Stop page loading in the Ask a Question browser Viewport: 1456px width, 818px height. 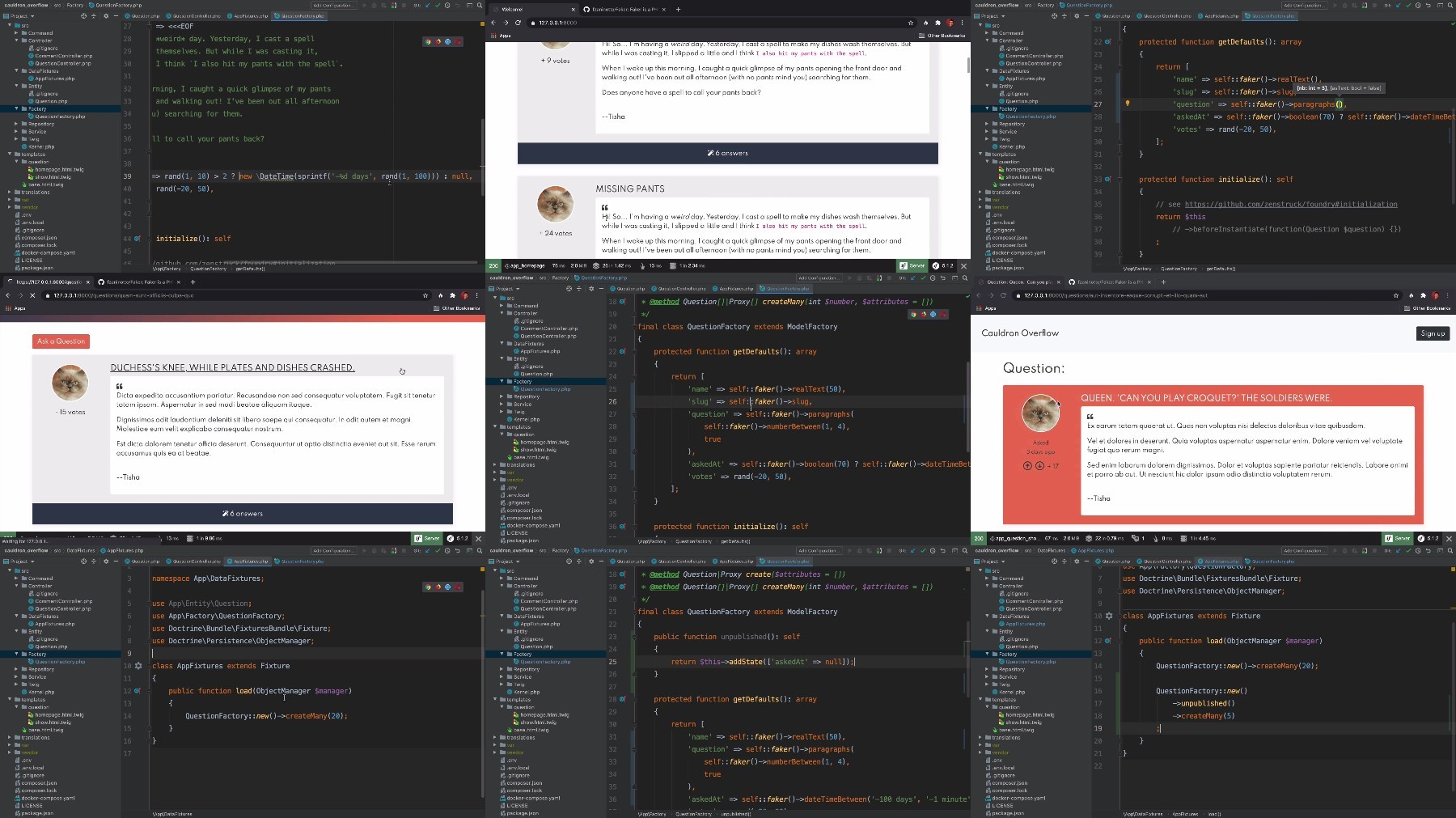pos(32,295)
